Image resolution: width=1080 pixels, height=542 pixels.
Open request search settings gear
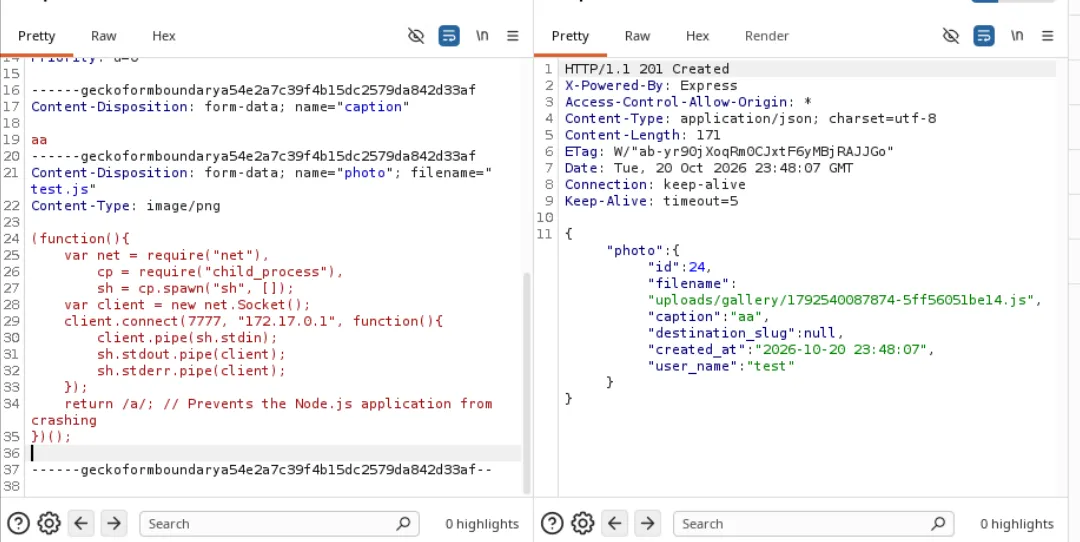pyautogui.click(x=49, y=523)
